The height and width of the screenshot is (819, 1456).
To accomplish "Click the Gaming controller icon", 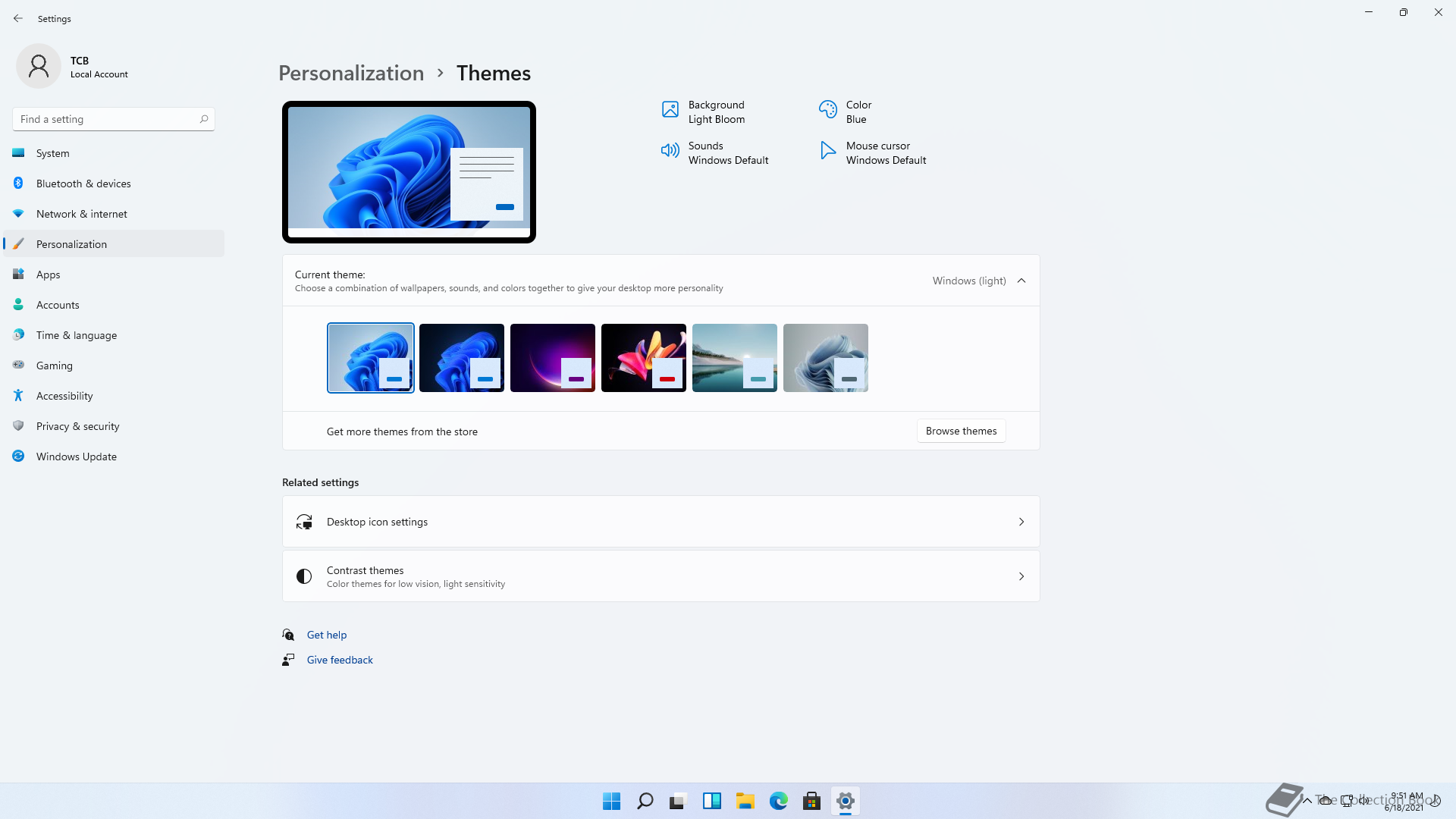I will (18, 366).
